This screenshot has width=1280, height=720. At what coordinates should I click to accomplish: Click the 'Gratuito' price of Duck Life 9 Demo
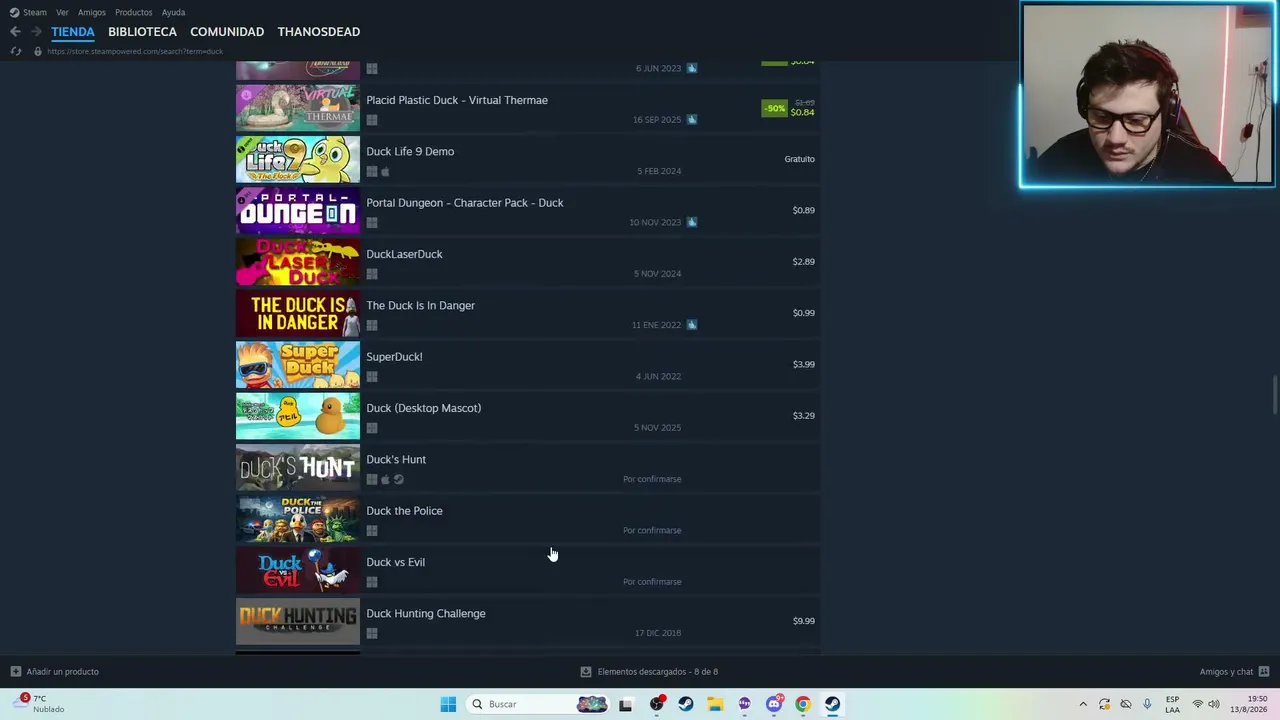799,159
